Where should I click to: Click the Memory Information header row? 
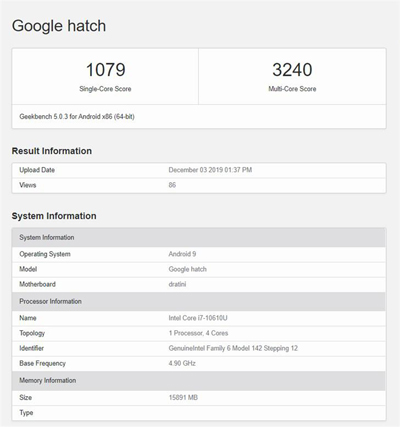199,380
